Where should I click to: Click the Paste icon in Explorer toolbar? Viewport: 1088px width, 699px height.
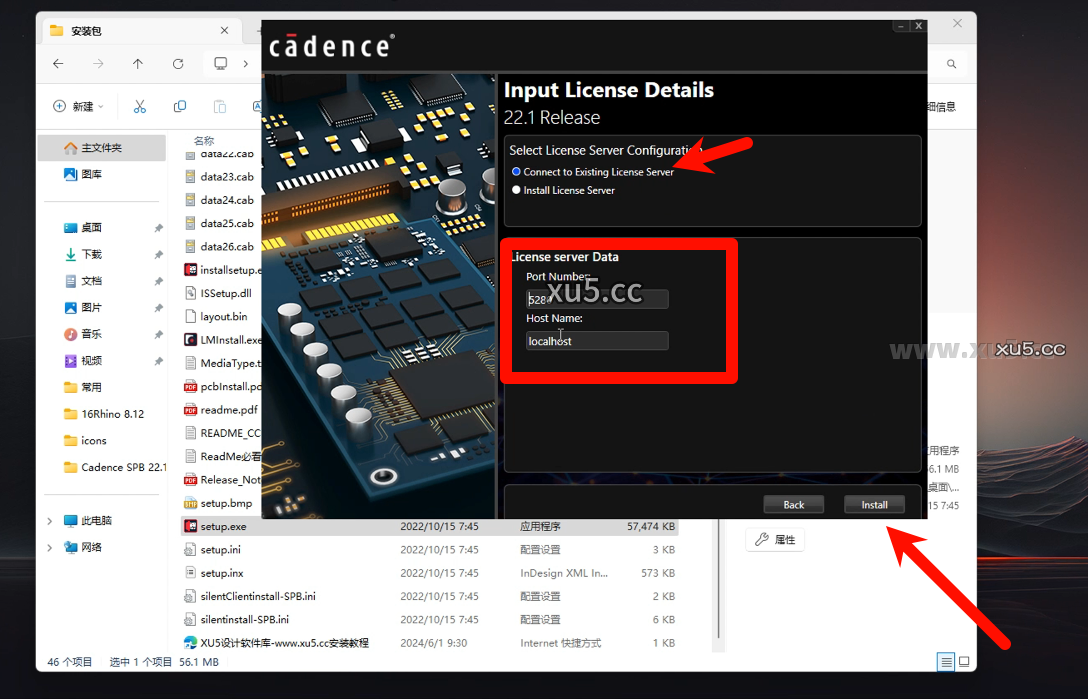[x=219, y=104]
